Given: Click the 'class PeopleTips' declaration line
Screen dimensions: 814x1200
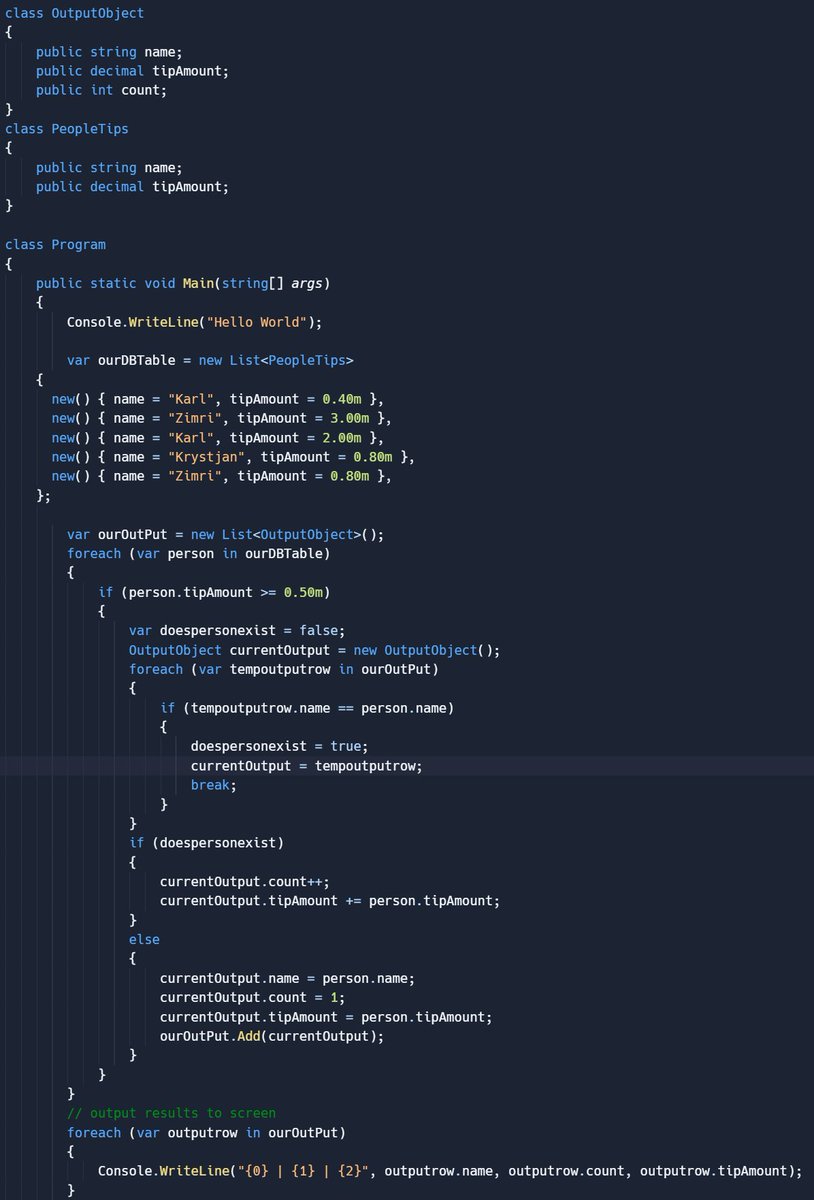Looking at the screenshot, I should [67, 129].
